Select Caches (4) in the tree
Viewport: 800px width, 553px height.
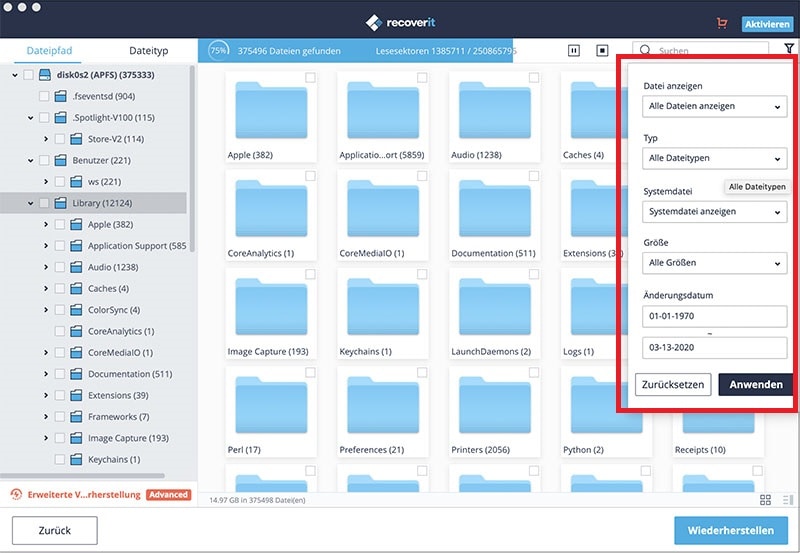pyautogui.click(x=108, y=288)
